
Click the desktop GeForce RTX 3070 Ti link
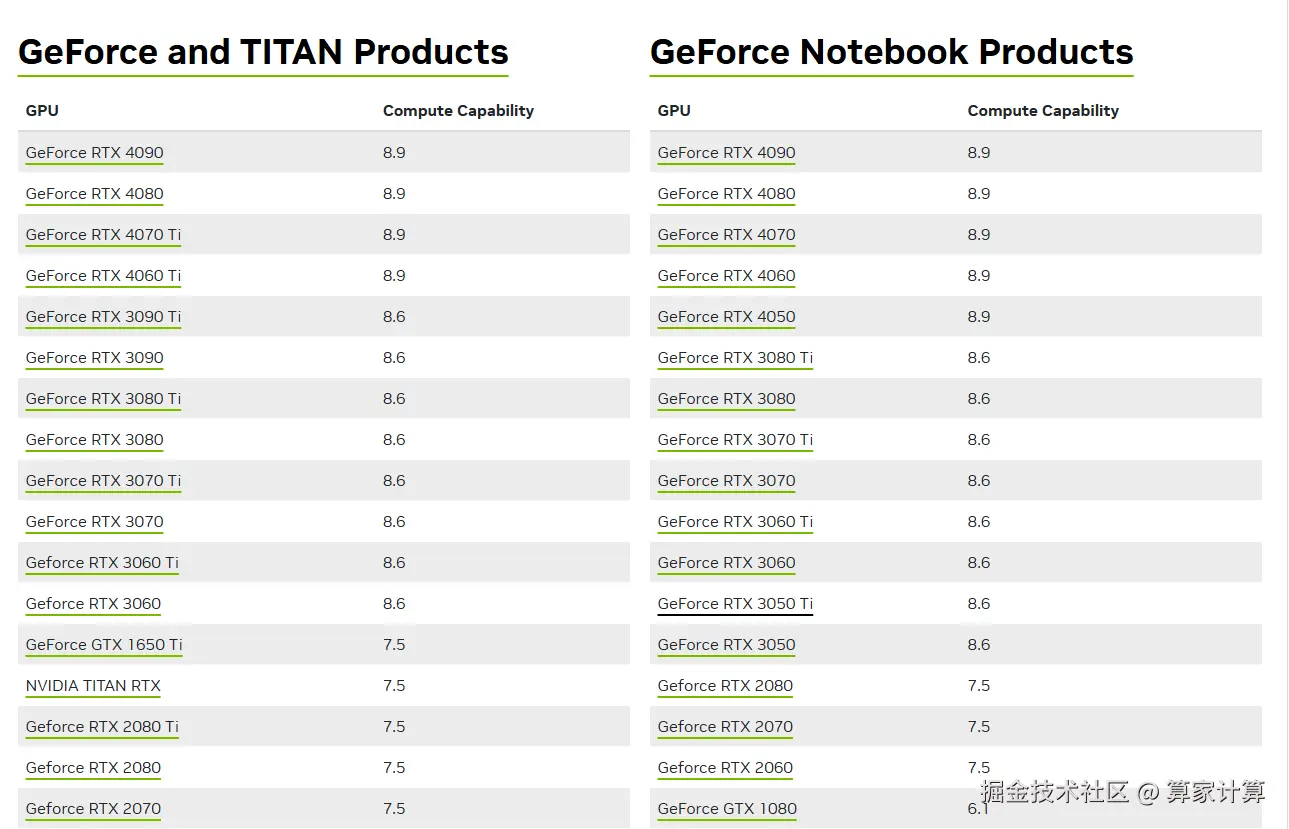(x=103, y=481)
